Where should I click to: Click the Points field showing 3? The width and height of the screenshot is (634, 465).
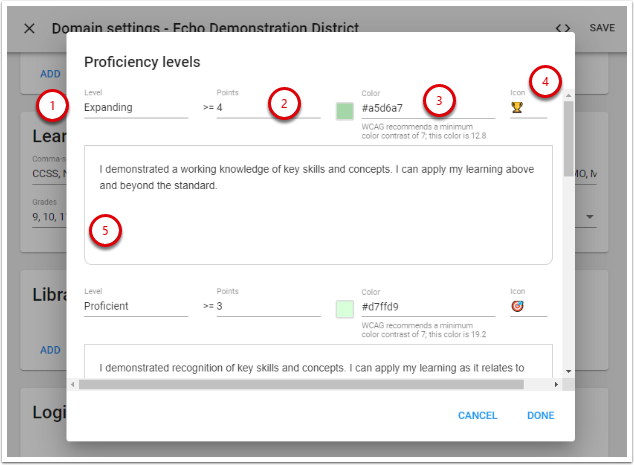point(268,306)
